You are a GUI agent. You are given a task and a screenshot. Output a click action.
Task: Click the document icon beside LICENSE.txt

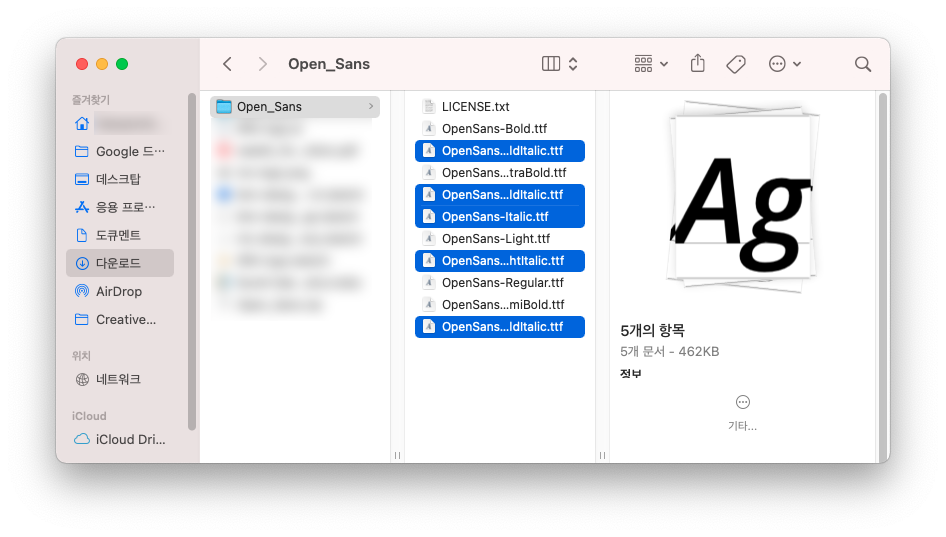[x=429, y=106]
